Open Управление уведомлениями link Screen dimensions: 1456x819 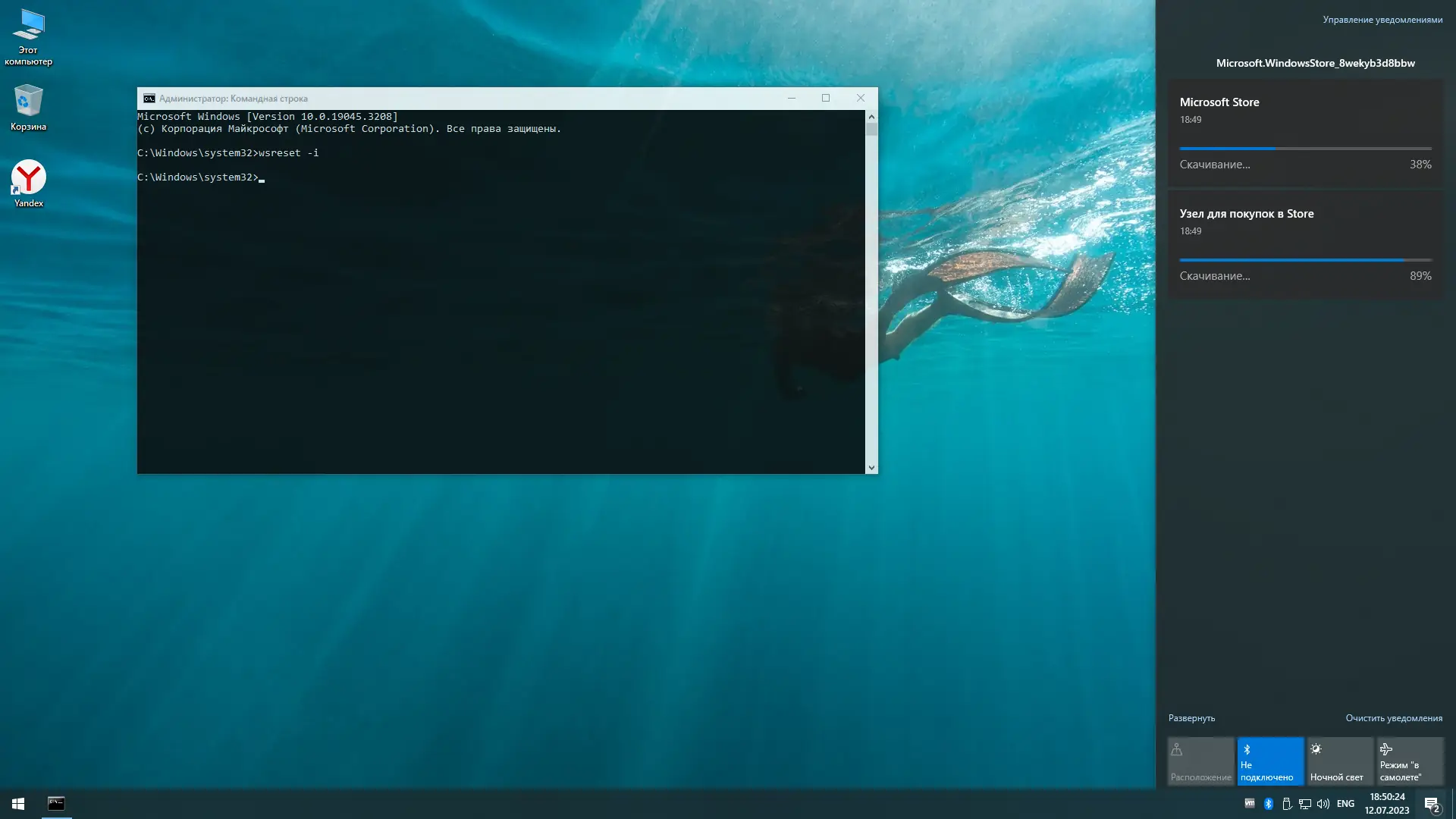[1382, 20]
